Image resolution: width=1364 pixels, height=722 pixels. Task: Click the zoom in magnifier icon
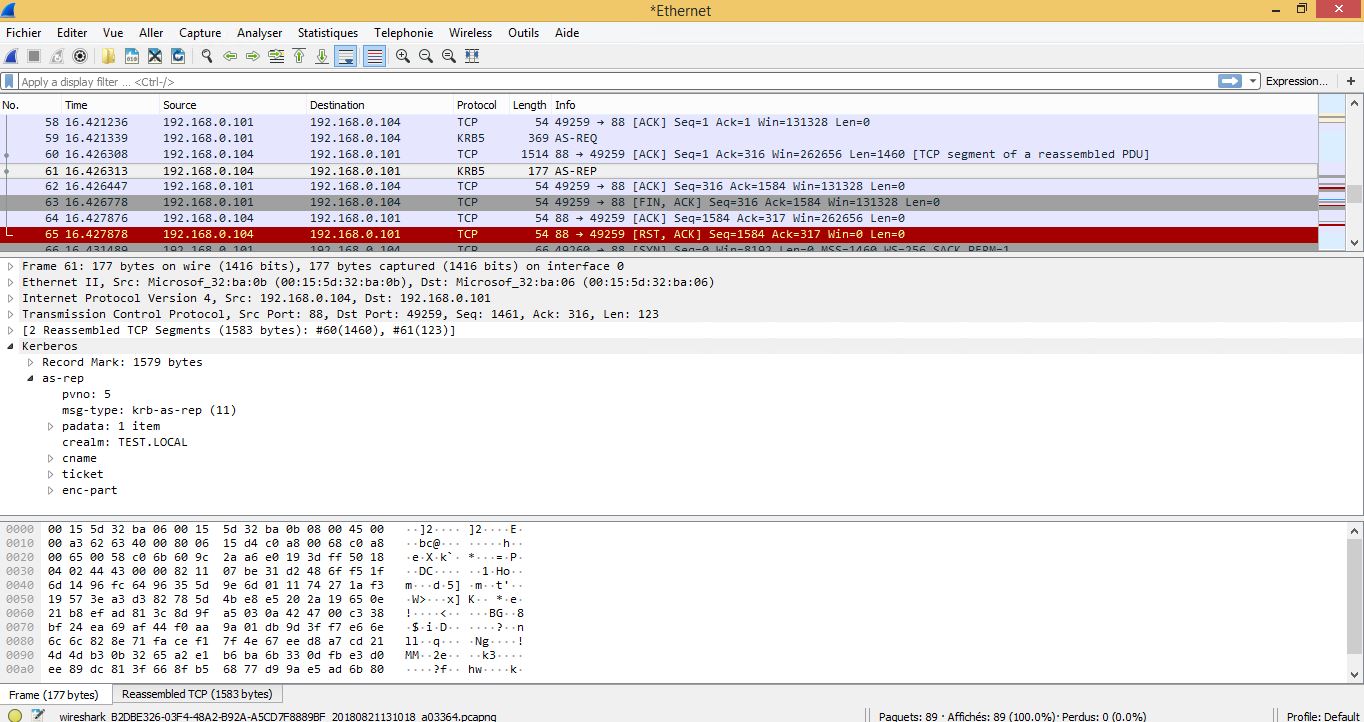coord(403,57)
